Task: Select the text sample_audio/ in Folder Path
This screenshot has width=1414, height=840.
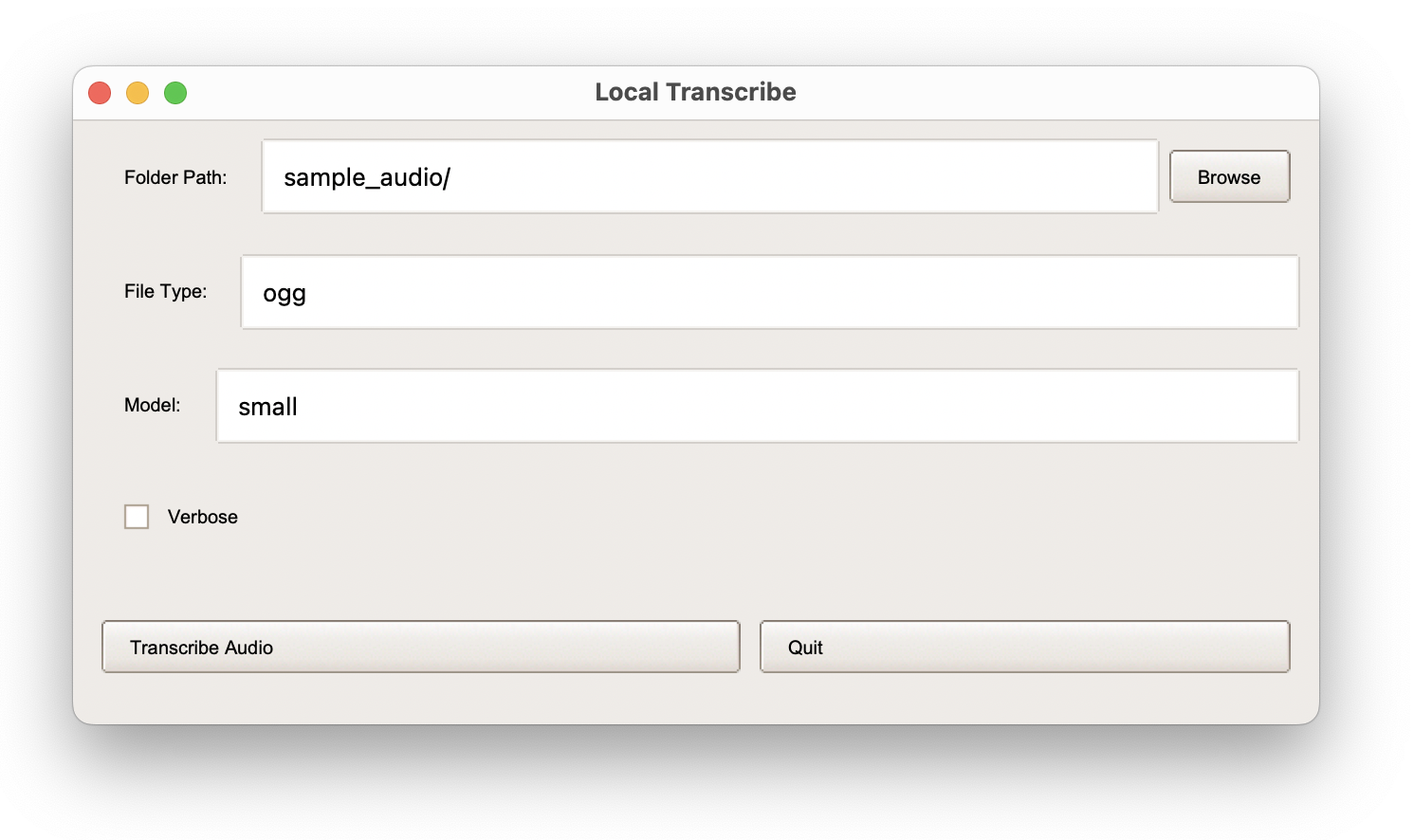Action: point(366,176)
